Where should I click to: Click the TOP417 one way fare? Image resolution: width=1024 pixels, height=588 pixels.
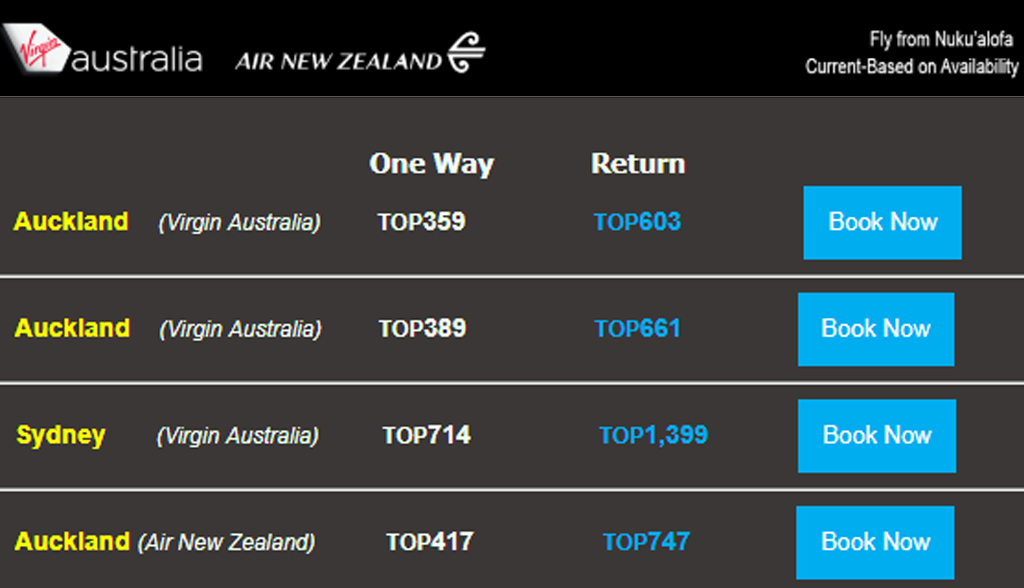click(430, 542)
